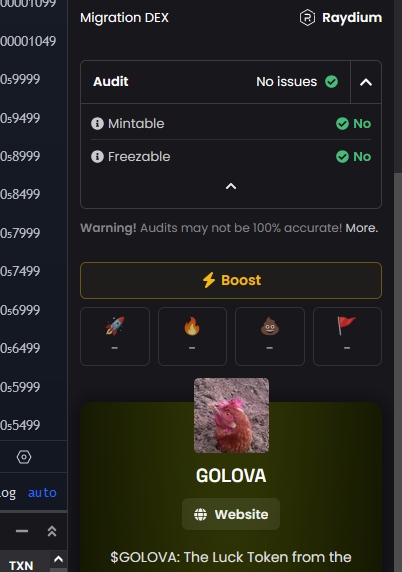The width and height of the screenshot is (402, 572).
Task: Open the GOLOVA Website link
Action: [231, 514]
